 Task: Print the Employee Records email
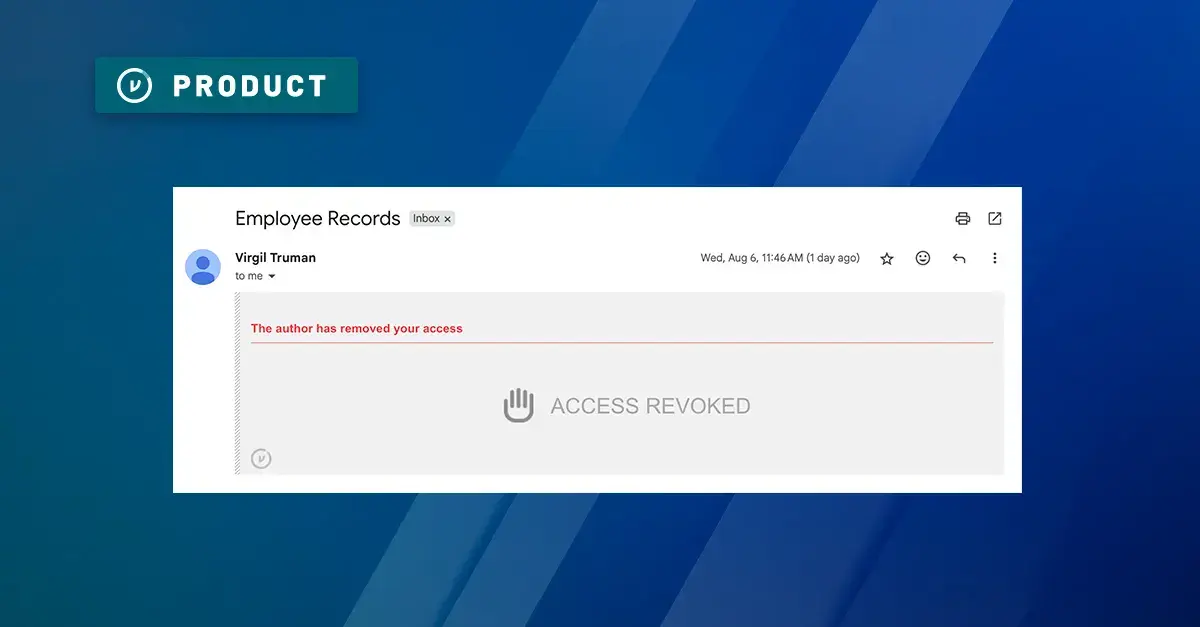click(x=962, y=219)
